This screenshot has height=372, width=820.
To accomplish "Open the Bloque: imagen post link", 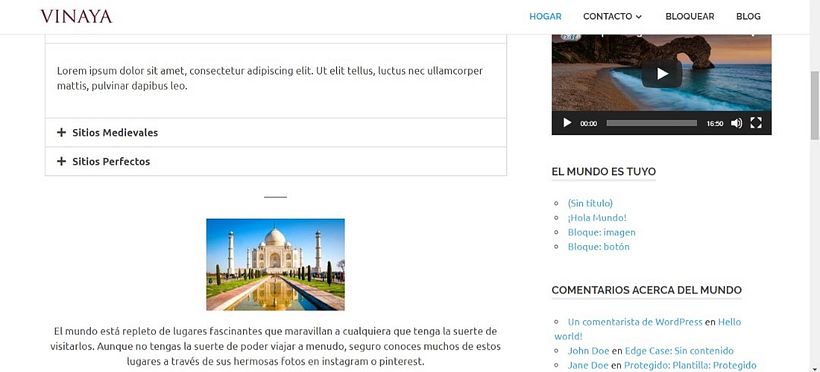I will (601, 232).
